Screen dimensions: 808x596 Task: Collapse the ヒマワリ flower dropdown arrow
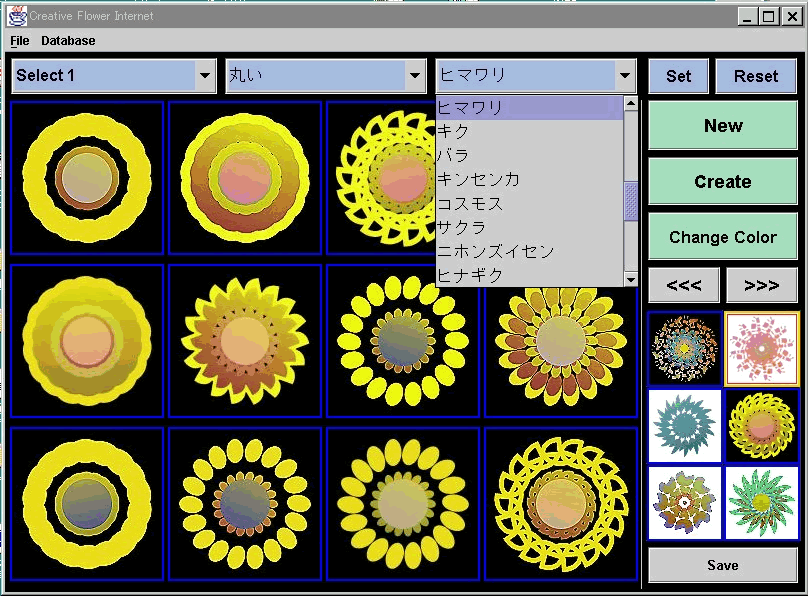(x=625, y=76)
